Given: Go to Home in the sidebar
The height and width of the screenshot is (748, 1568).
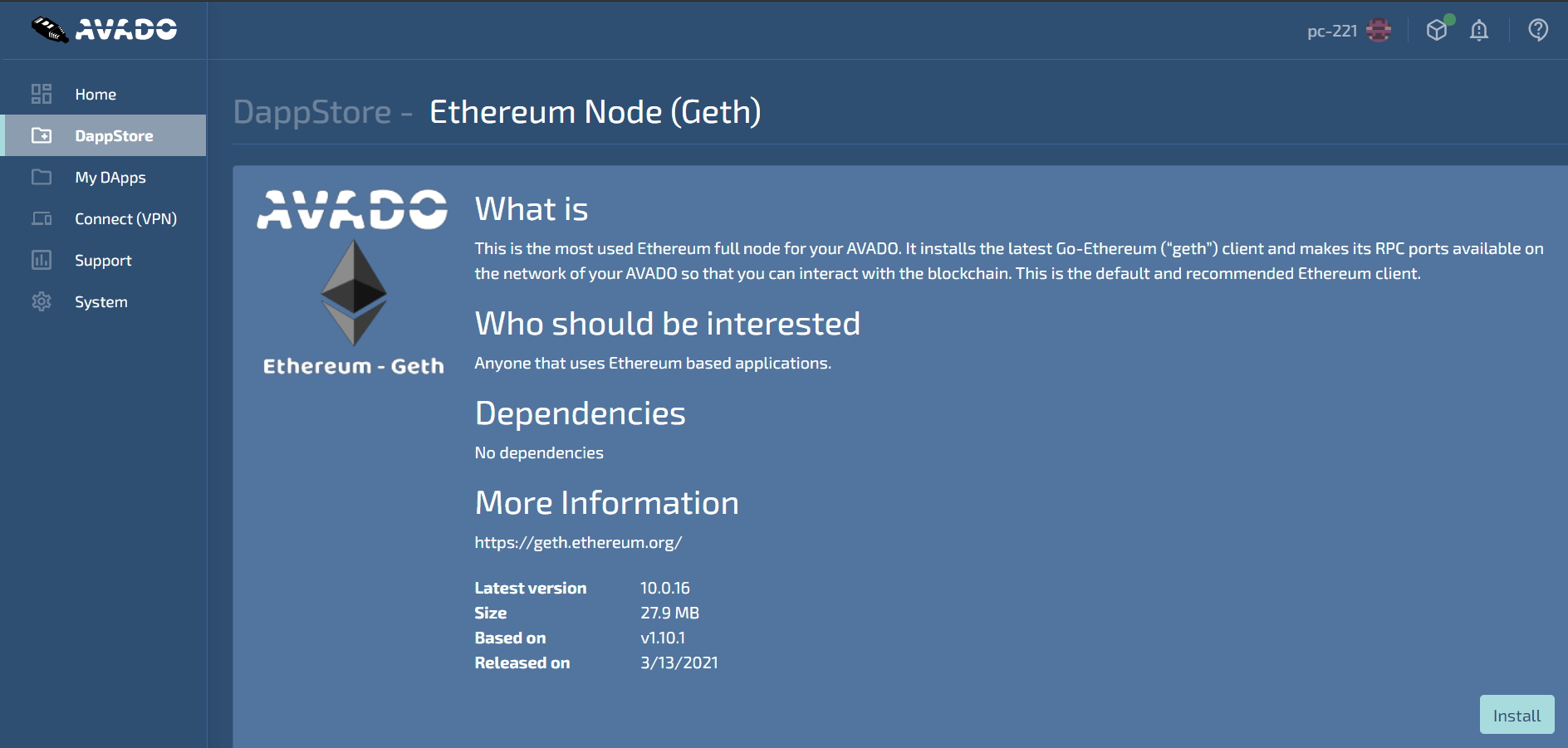Looking at the screenshot, I should 96,95.
